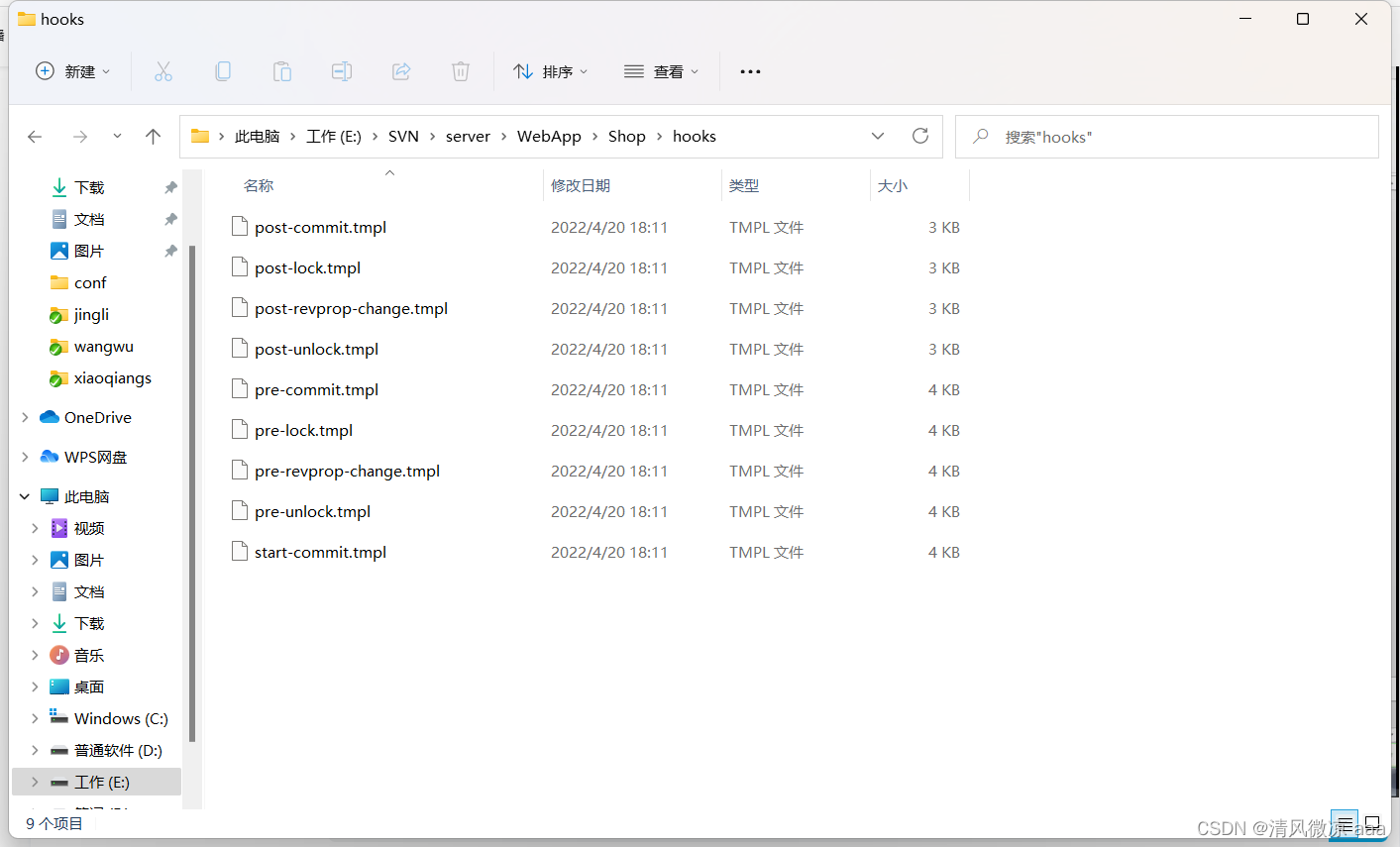Expand the 工作 (E:) drive node
This screenshot has width=1400, height=847.
[x=35, y=782]
